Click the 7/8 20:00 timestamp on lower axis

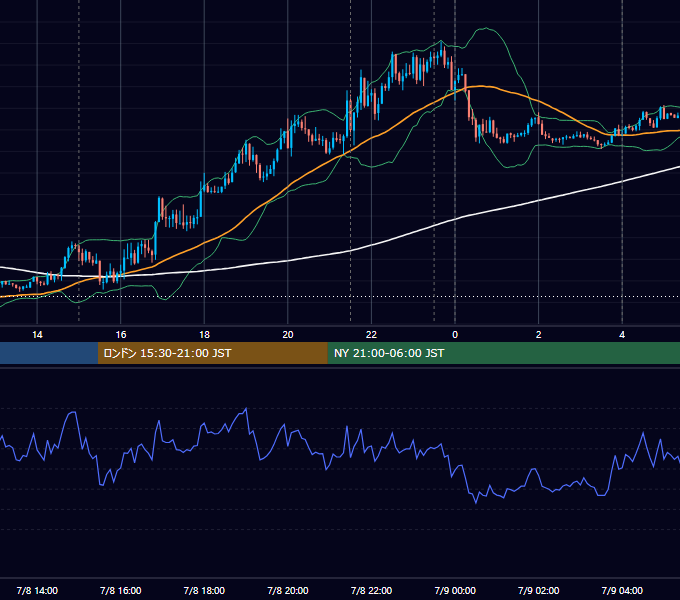tap(288, 590)
